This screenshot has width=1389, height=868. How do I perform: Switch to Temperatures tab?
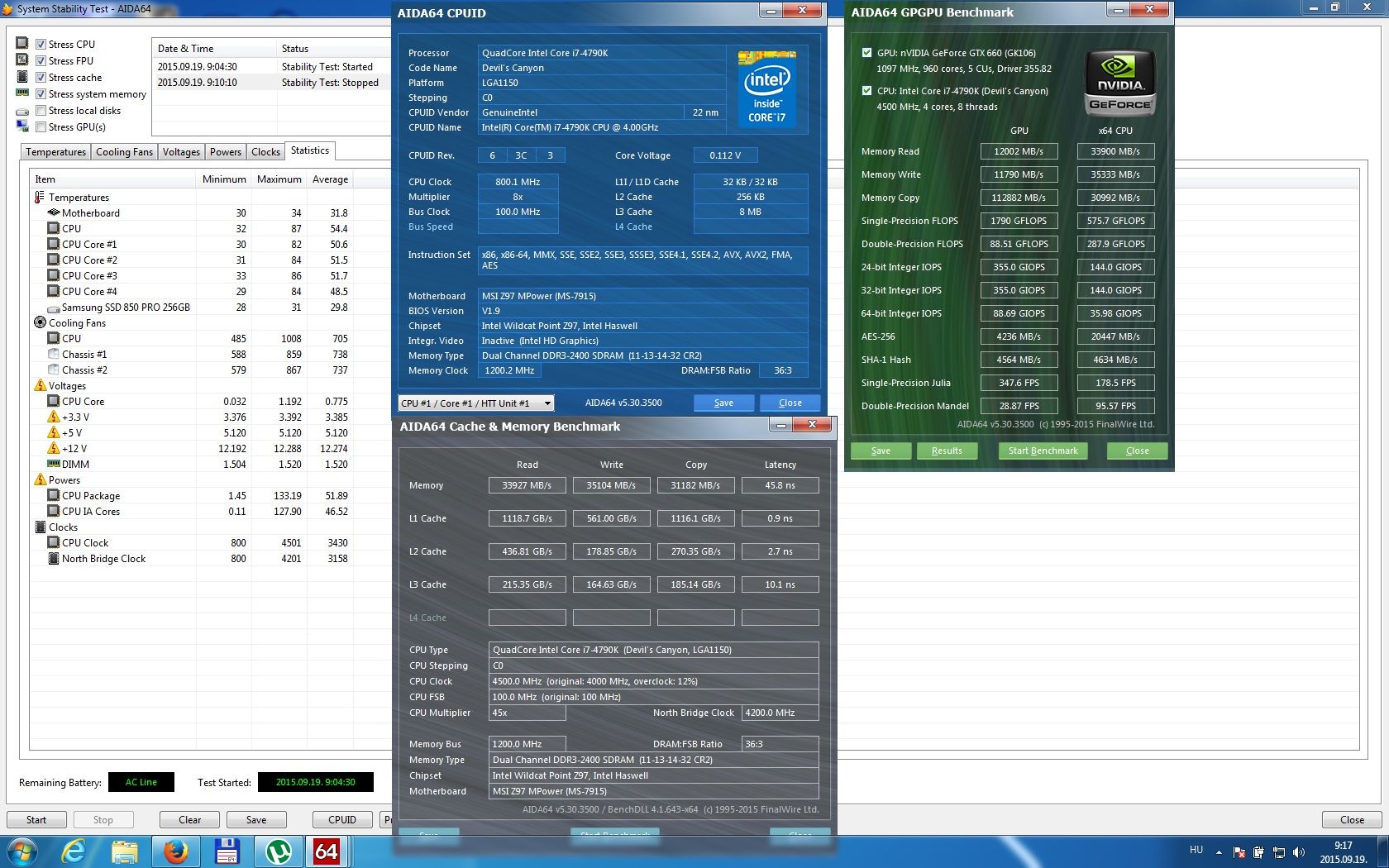click(55, 152)
